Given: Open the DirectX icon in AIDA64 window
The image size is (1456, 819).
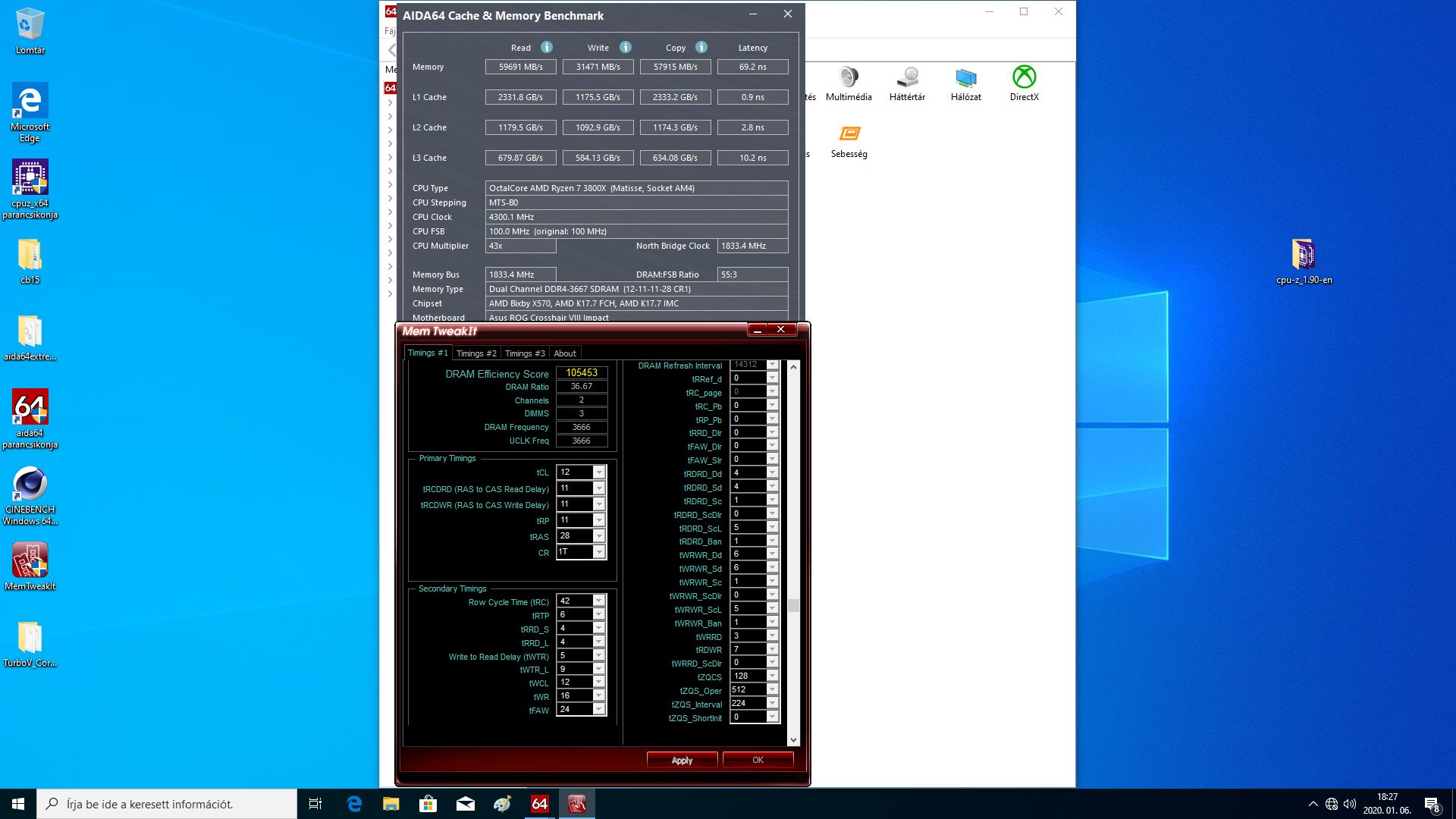Looking at the screenshot, I should coord(1024,83).
